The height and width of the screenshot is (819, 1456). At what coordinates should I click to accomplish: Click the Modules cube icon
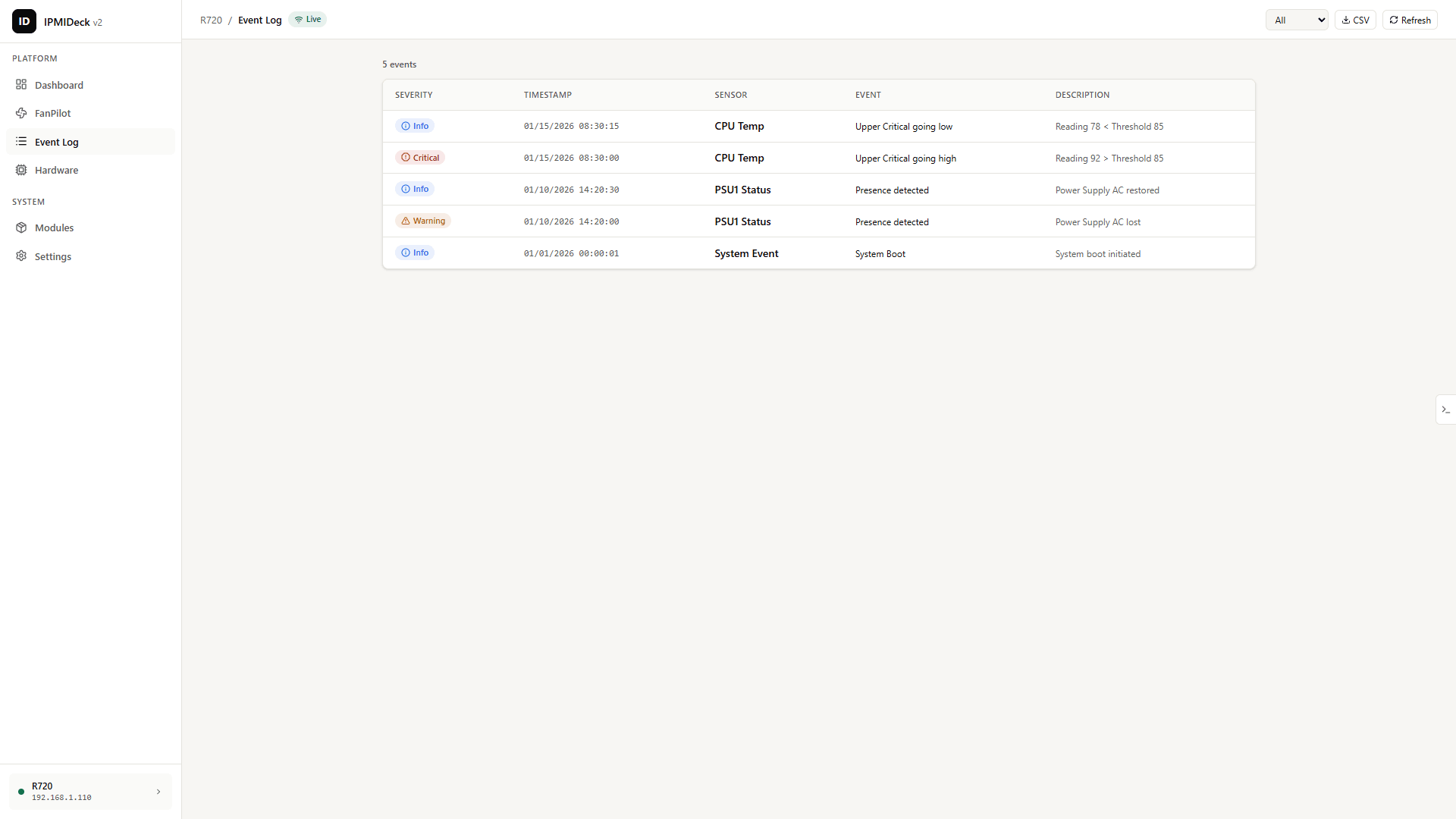pyautogui.click(x=21, y=227)
